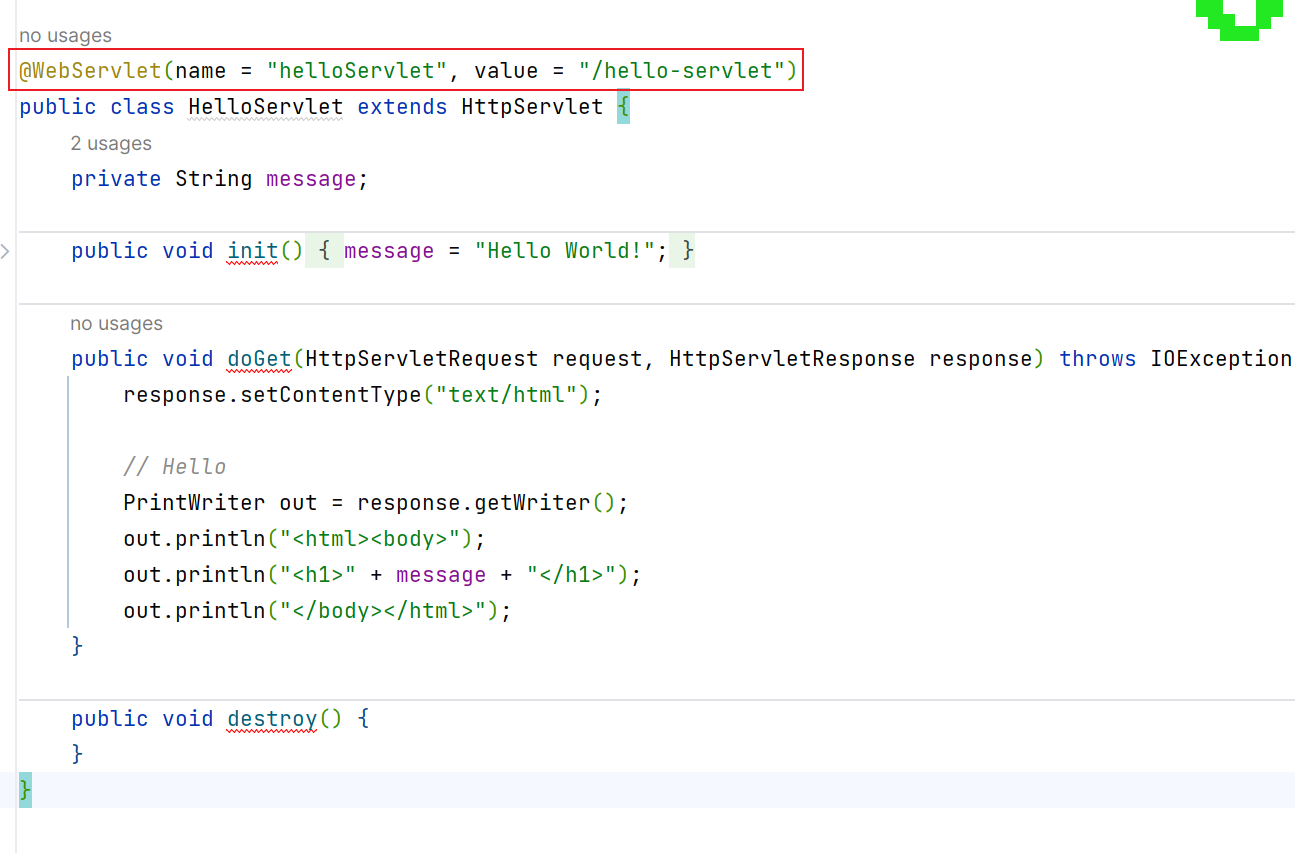Click the HttpServletResponse parameter type

click(x=792, y=359)
